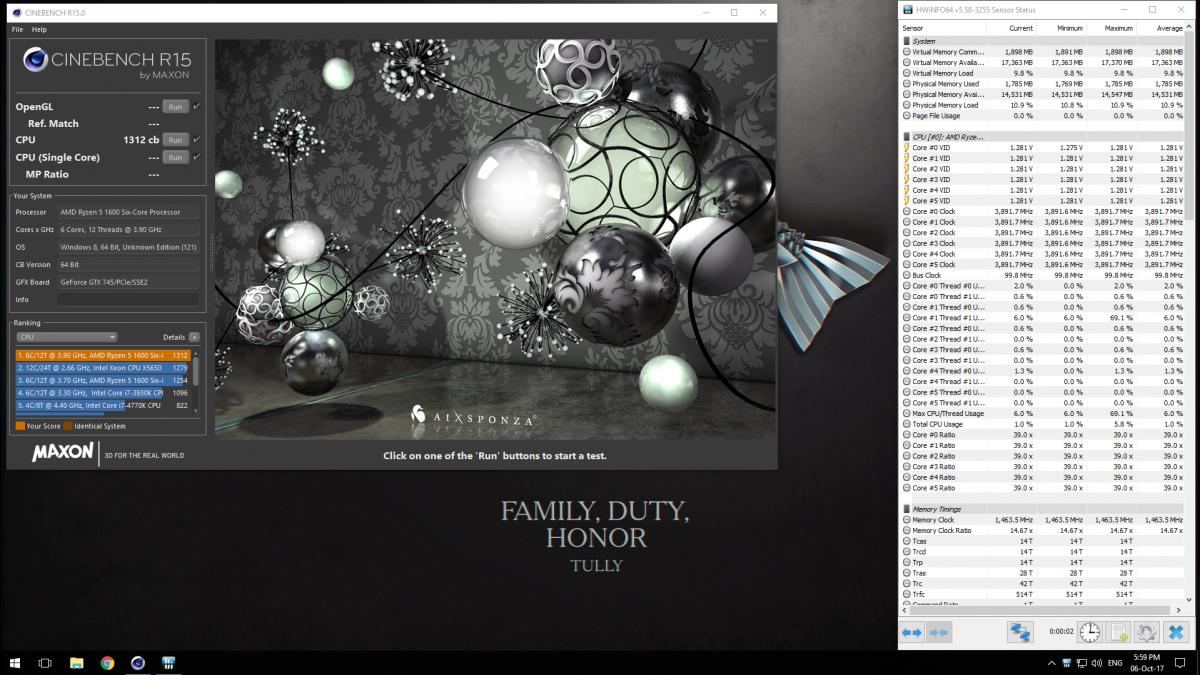Run the CPU (Single Core) benchmark

pyautogui.click(x=175, y=157)
